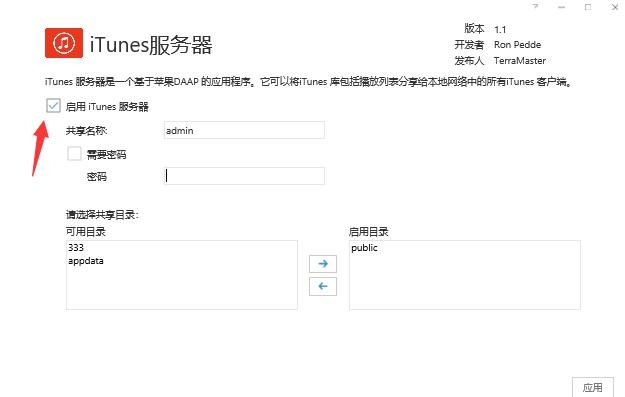Select appdata in the available directories list
This screenshot has width=625, height=397.
tap(86, 261)
